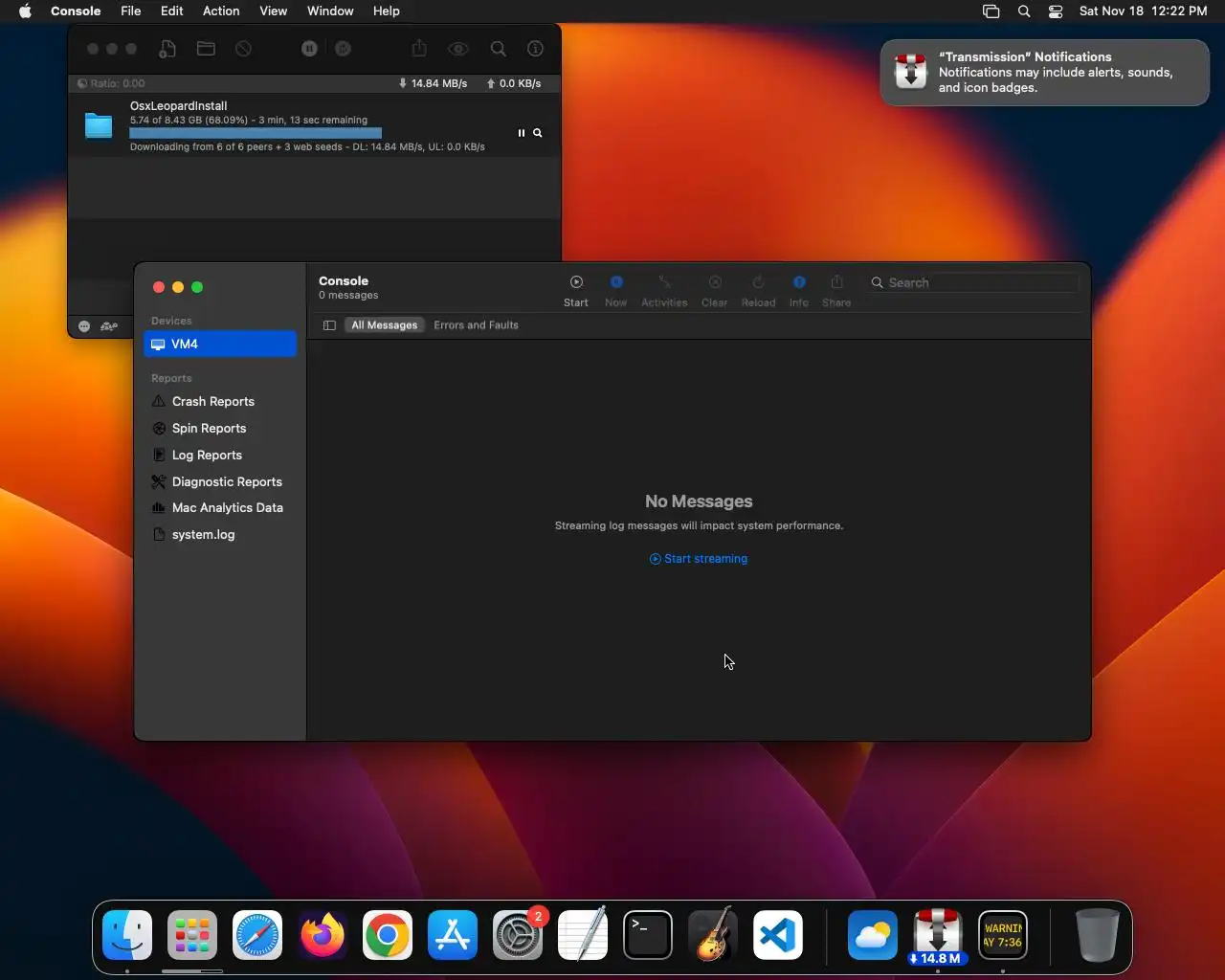1225x980 pixels.
Task: Toggle the sidebar panel icon beside All Messages
Action: 329,325
